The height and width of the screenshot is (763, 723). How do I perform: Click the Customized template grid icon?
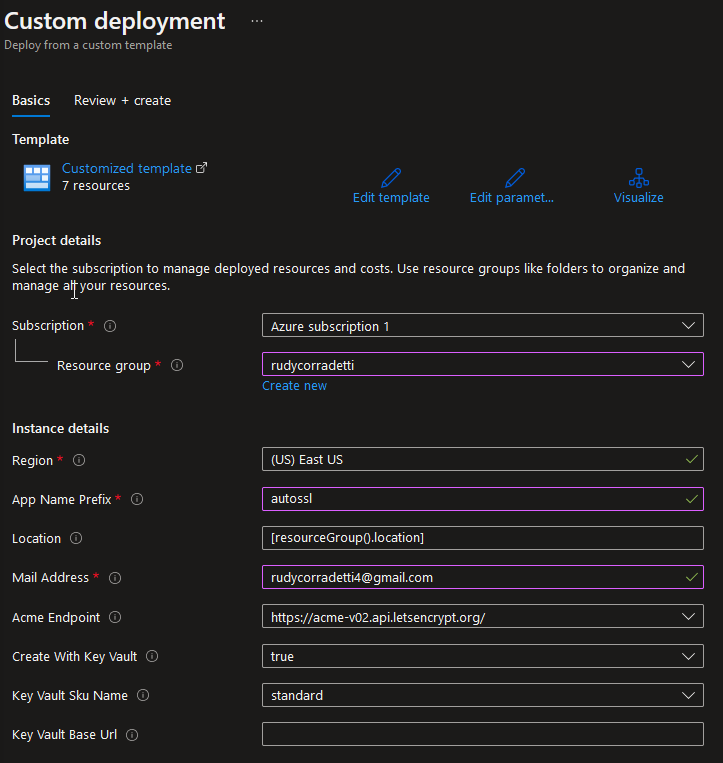coord(37,178)
